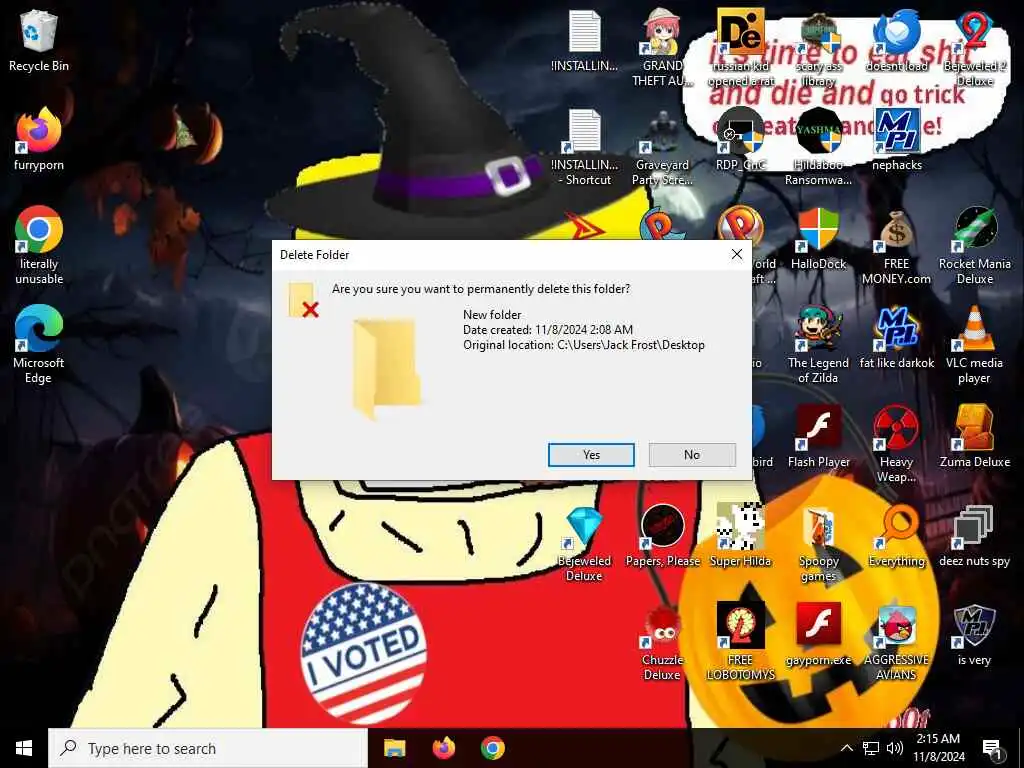Select the Firefox shortcut labeled furryporn
The image size is (1024, 768).
(x=39, y=139)
